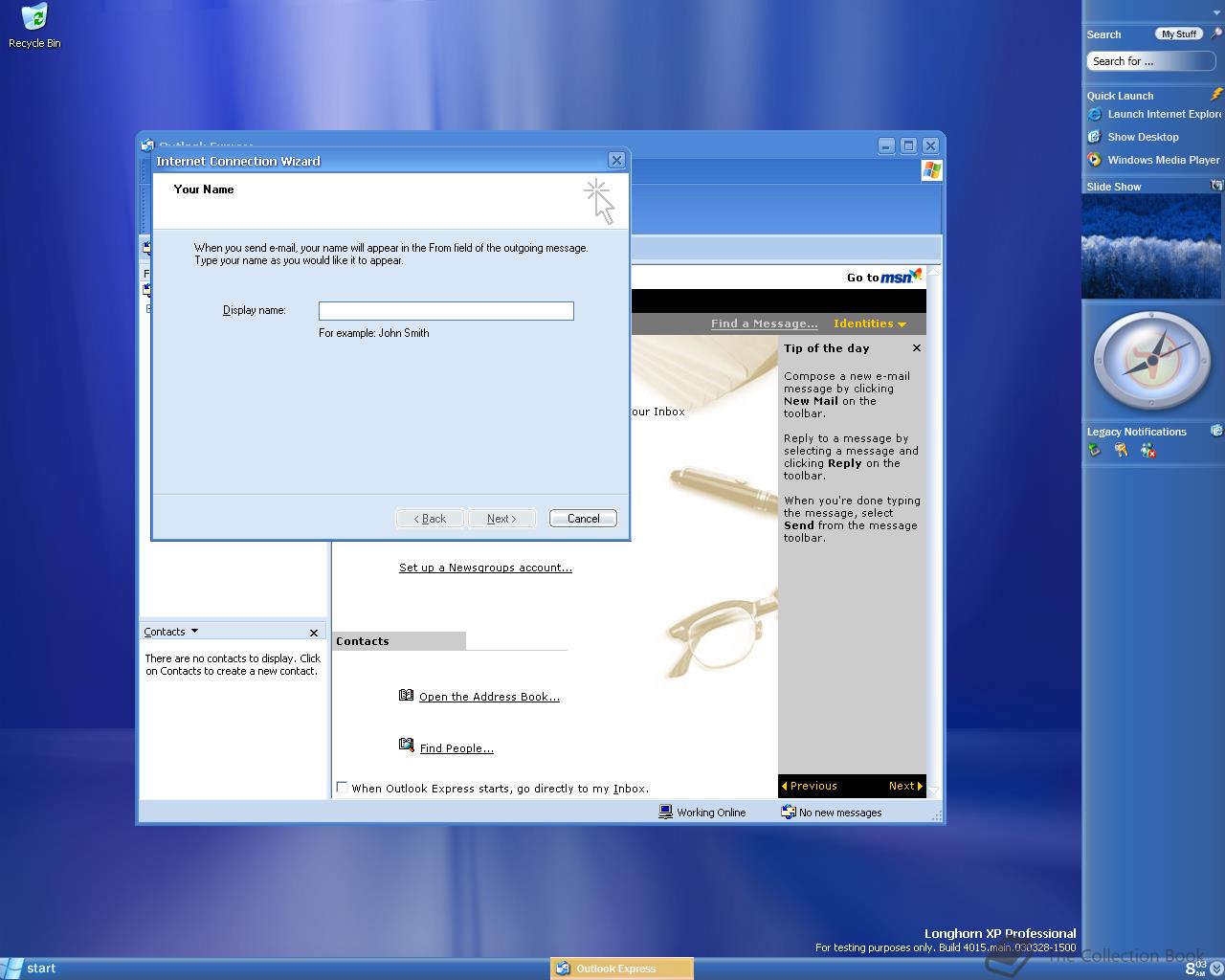The image size is (1225, 980).
Task: Click Search for field in sidebar
Action: 1151,61
